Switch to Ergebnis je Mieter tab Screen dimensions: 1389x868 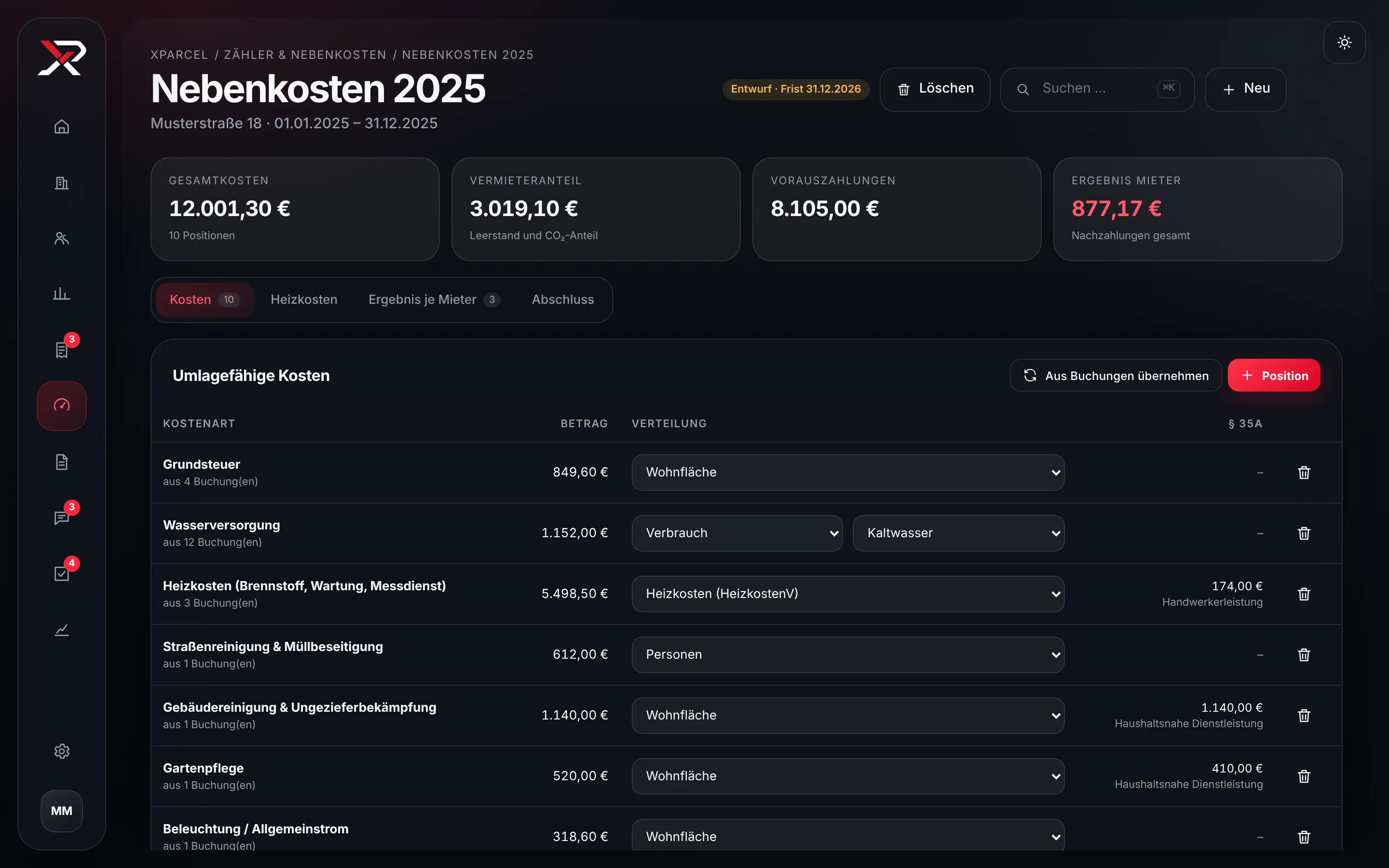[434, 299]
